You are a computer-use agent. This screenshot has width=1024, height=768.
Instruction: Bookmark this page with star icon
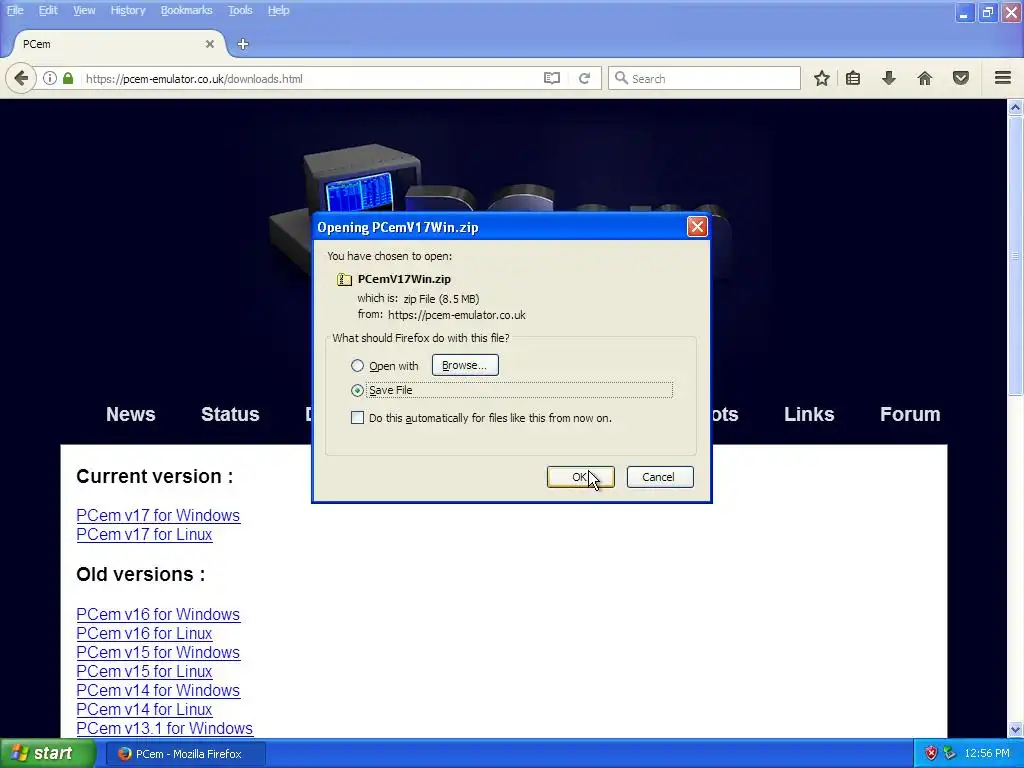tap(822, 78)
